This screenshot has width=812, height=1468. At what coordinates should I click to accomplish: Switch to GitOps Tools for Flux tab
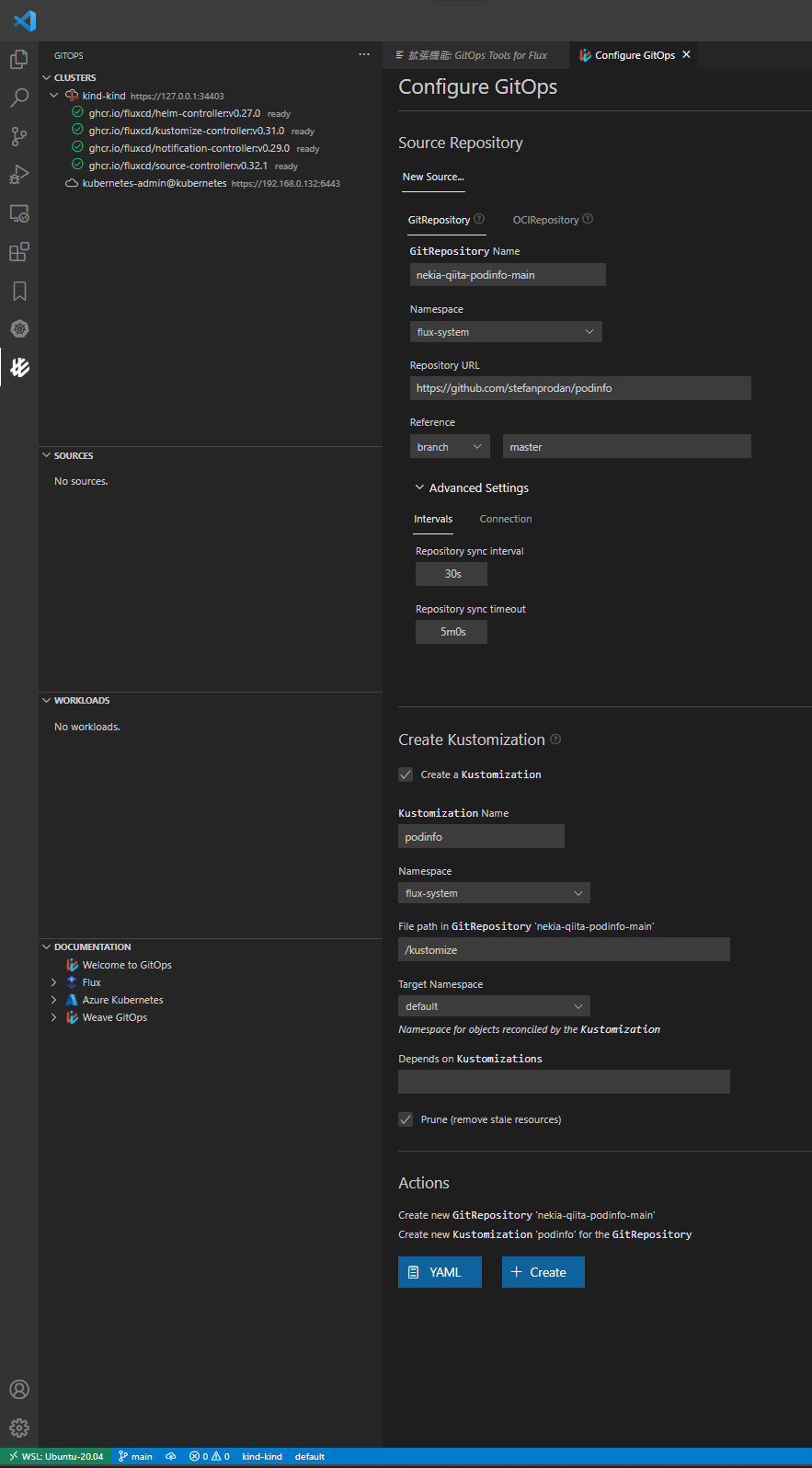[x=476, y=55]
